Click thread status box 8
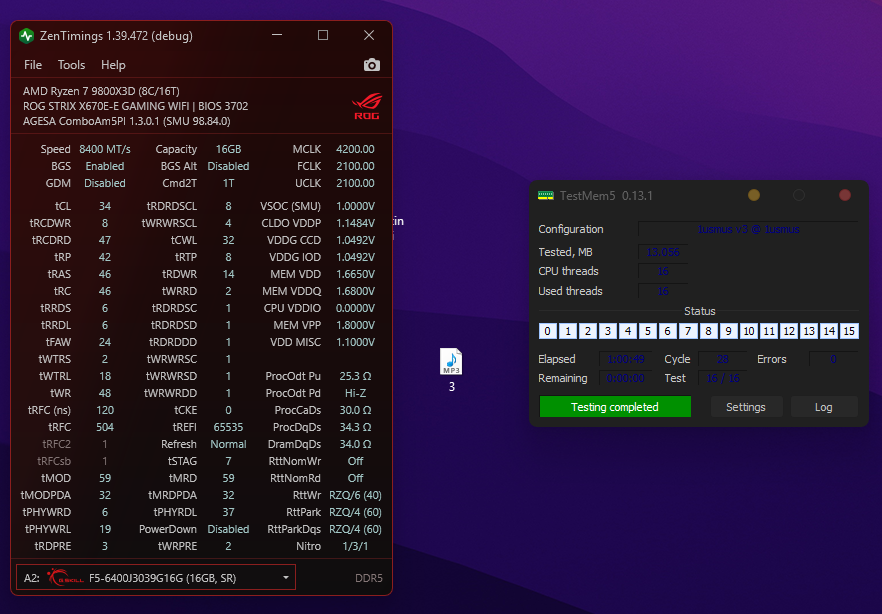 708,331
